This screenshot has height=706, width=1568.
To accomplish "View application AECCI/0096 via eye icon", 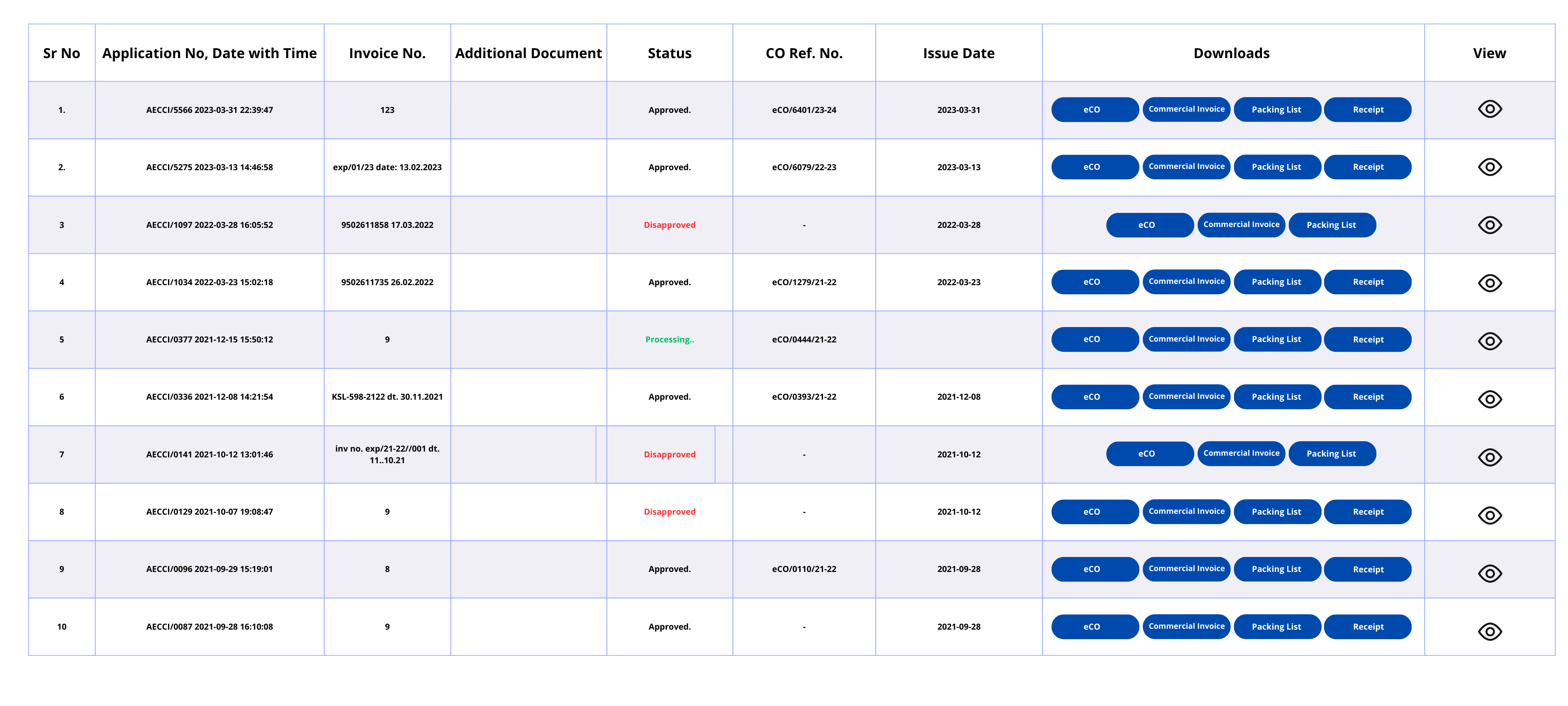I will [x=1489, y=573].
